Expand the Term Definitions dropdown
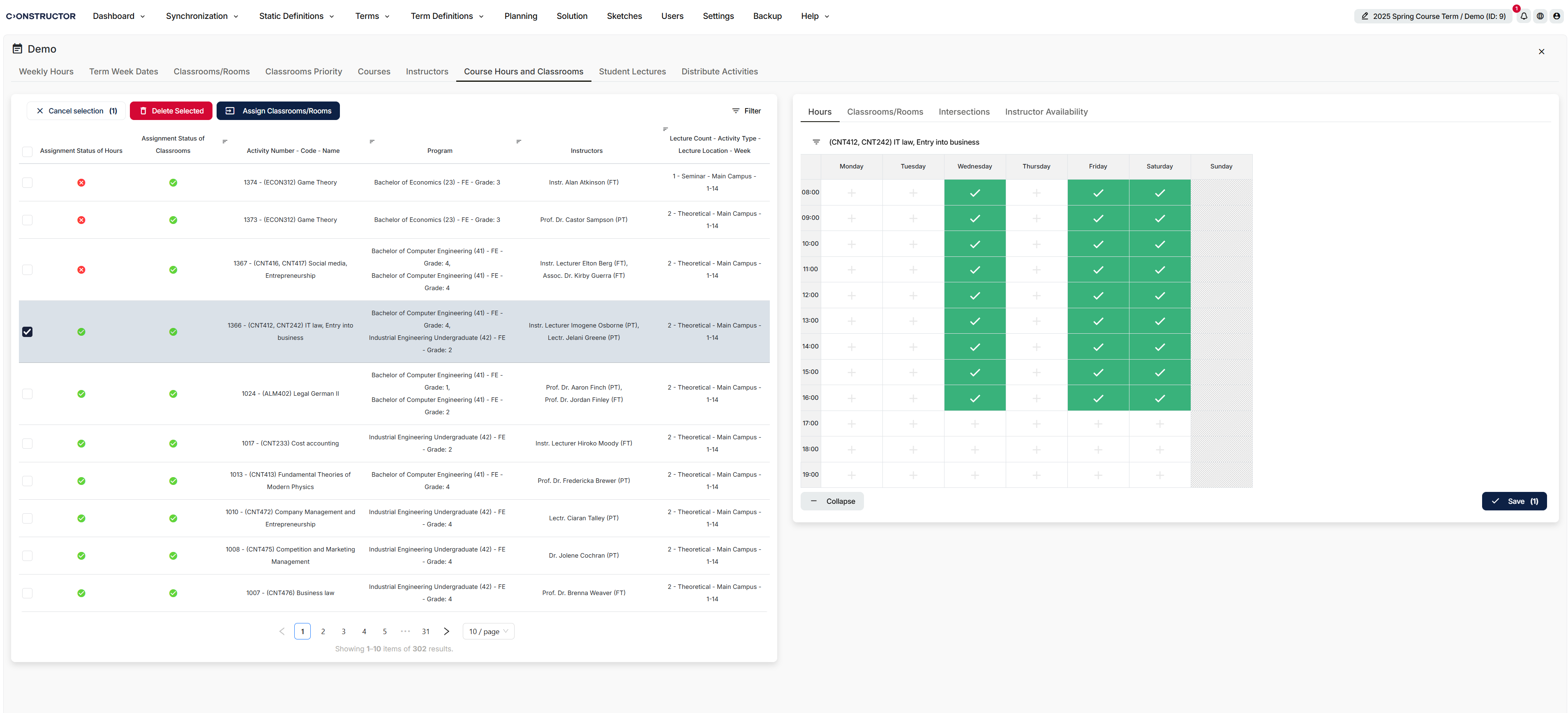1568x713 pixels. [447, 16]
